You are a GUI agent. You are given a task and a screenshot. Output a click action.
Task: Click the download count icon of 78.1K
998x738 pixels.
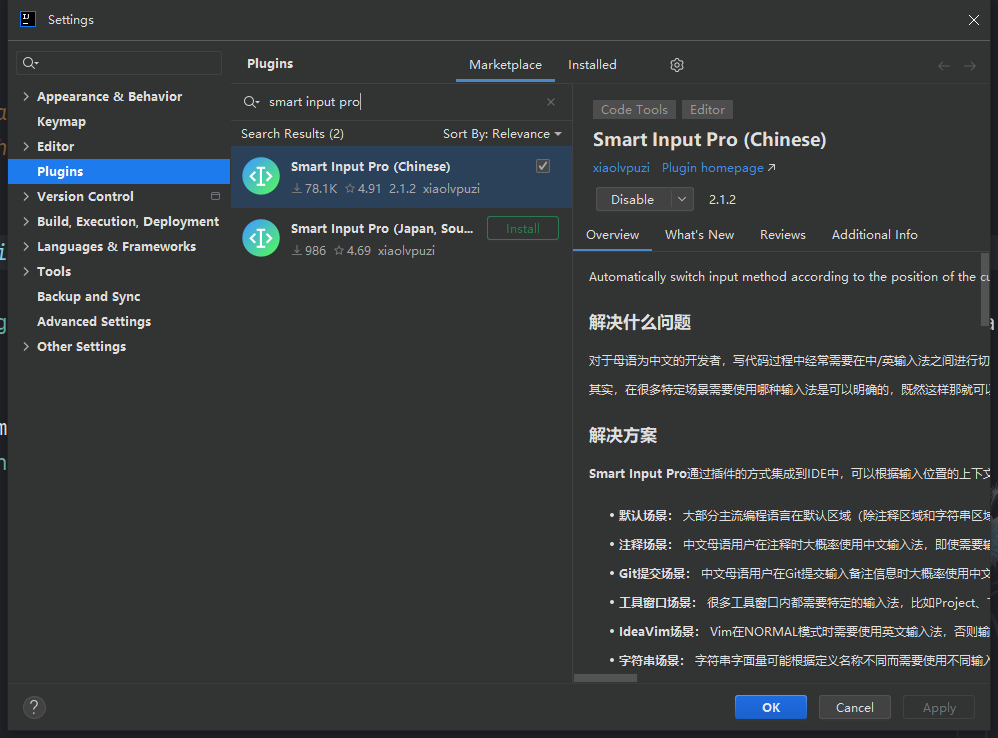(297, 188)
